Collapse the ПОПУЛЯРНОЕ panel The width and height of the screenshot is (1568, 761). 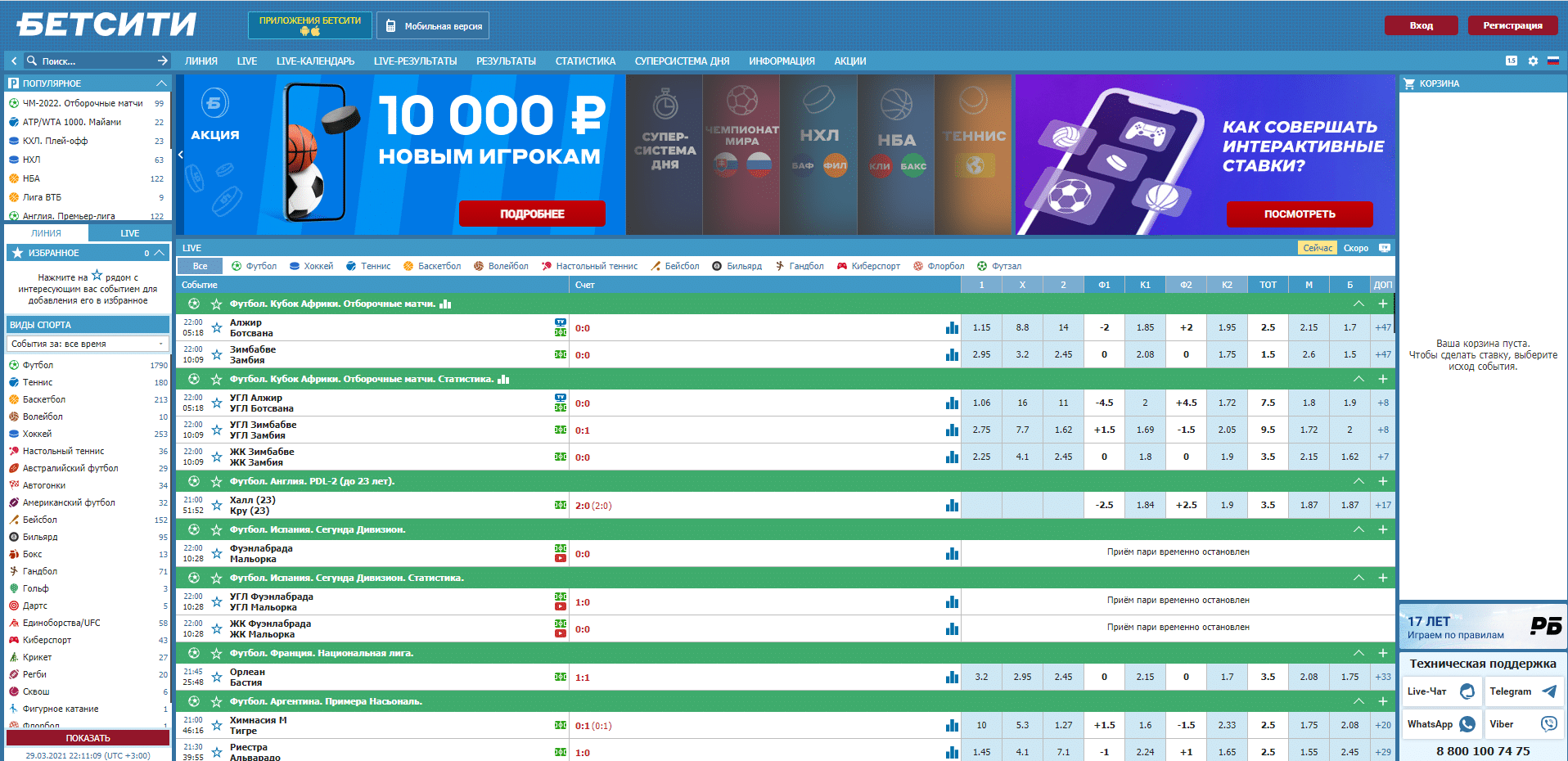[161, 83]
